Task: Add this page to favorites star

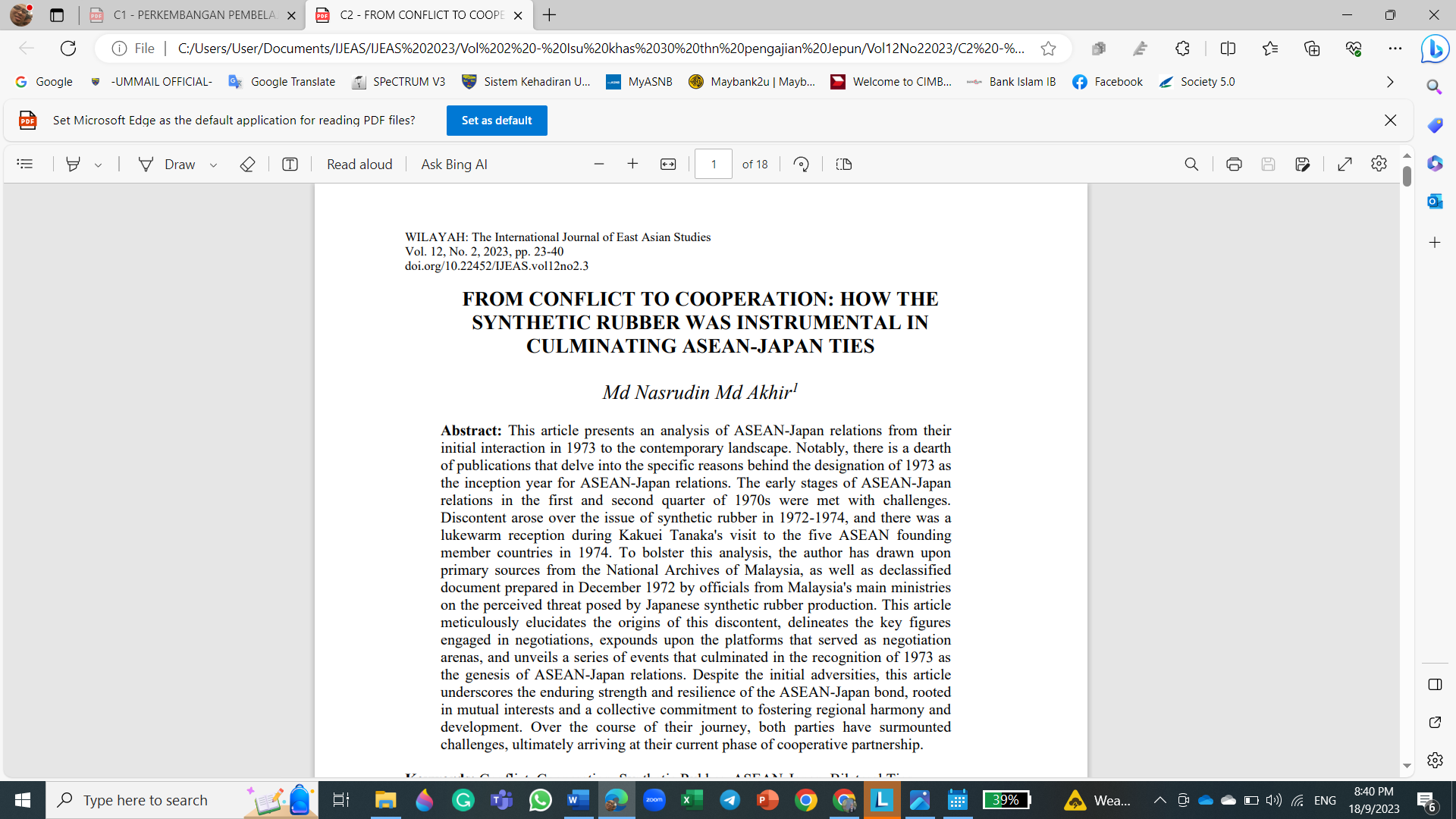Action: click(1048, 49)
